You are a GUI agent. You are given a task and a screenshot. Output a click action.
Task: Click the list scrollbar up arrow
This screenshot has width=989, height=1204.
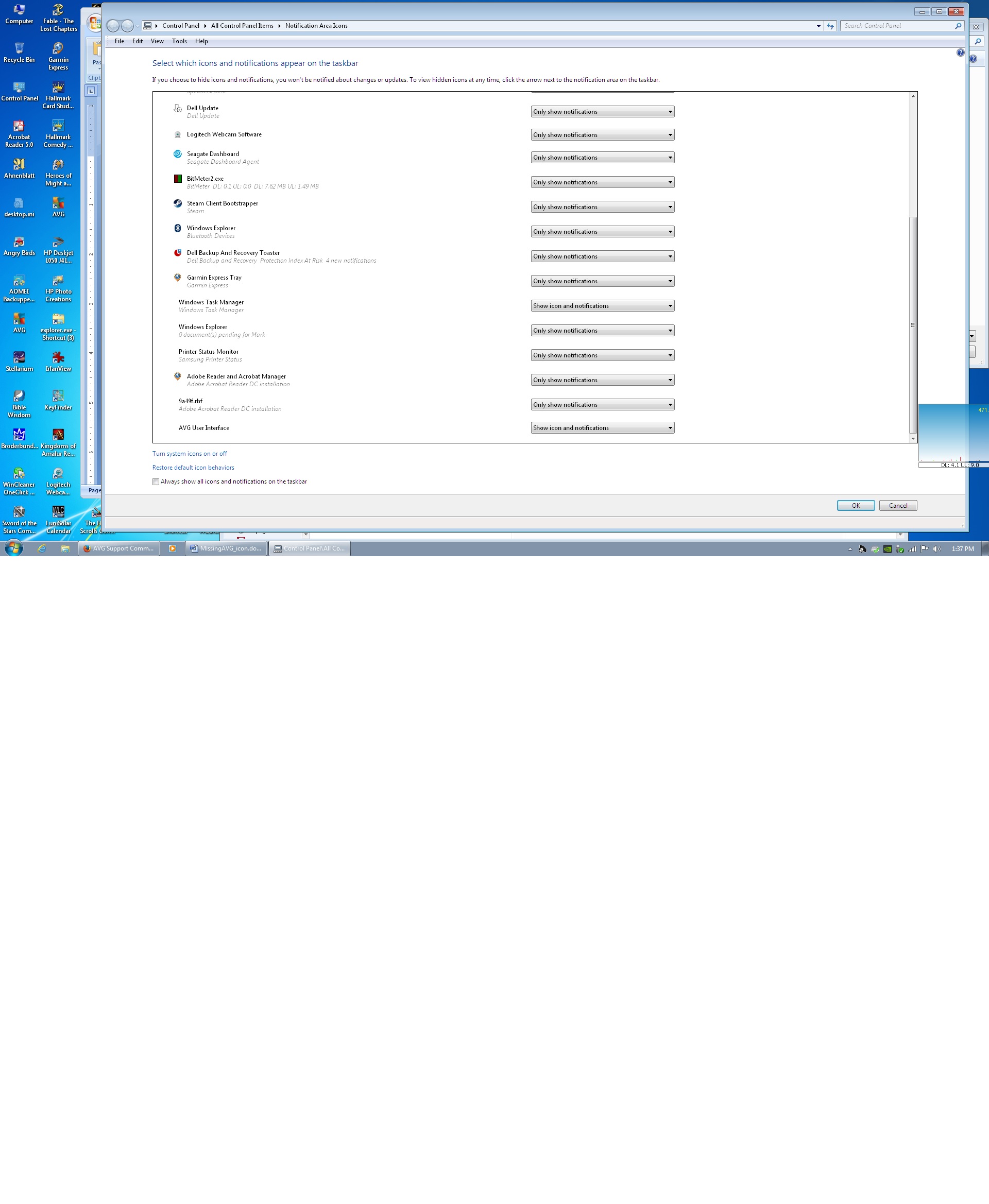[x=913, y=96]
